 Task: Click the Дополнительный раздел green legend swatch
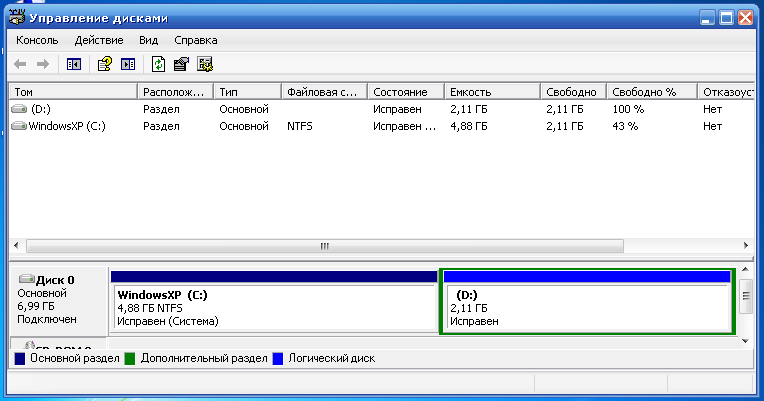[130, 359]
